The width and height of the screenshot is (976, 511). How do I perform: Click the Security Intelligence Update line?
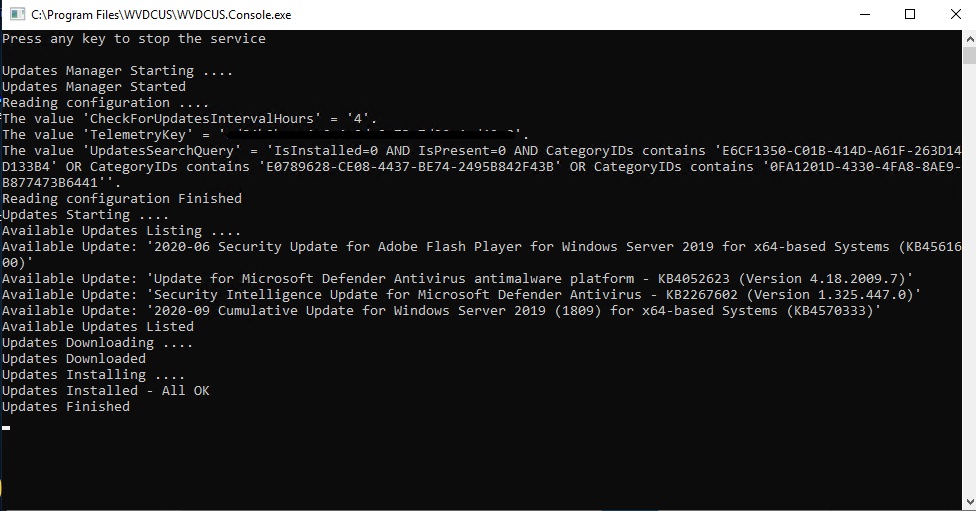[462, 295]
